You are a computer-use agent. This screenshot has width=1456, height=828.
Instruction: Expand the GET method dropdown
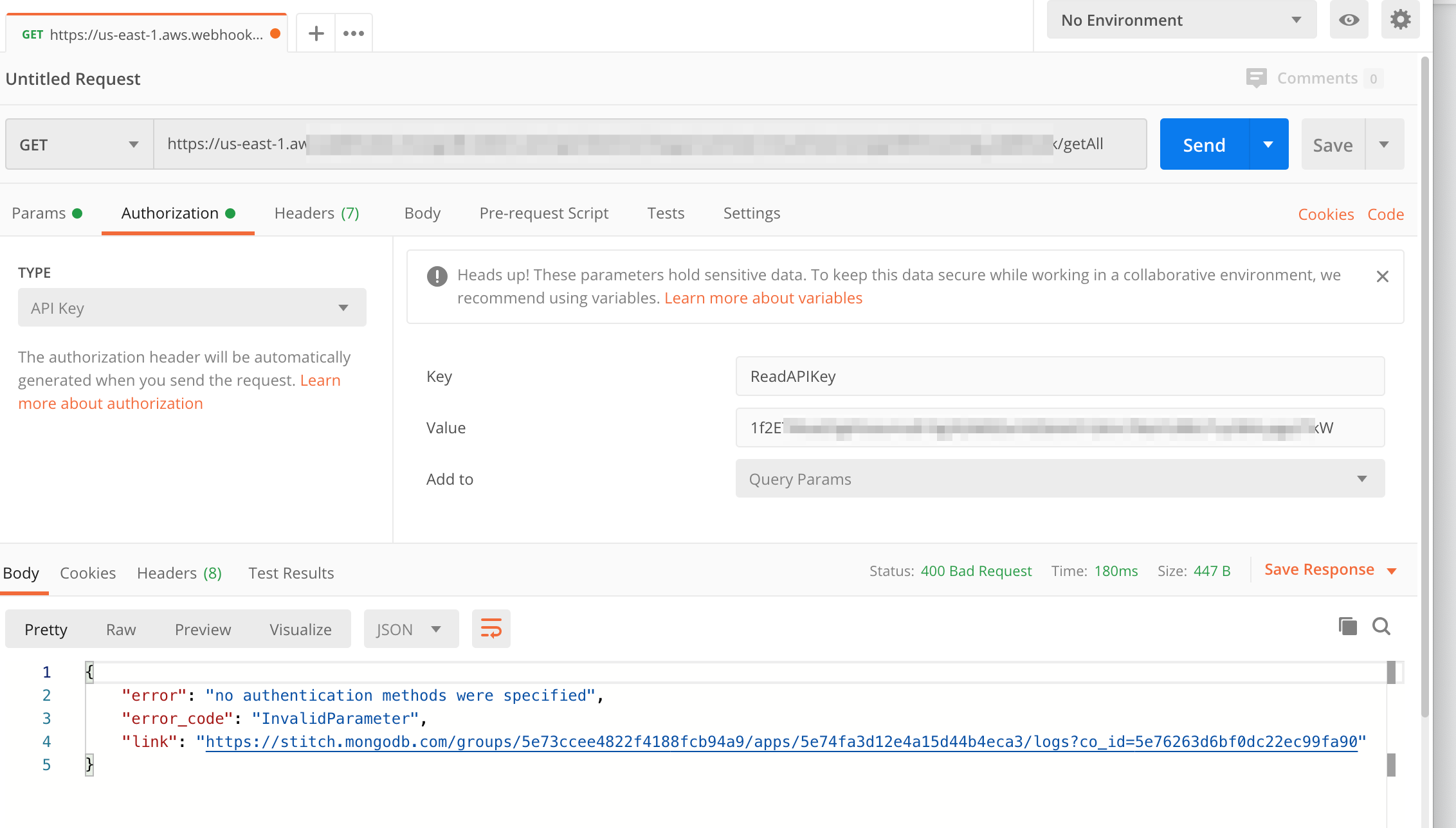click(79, 145)
